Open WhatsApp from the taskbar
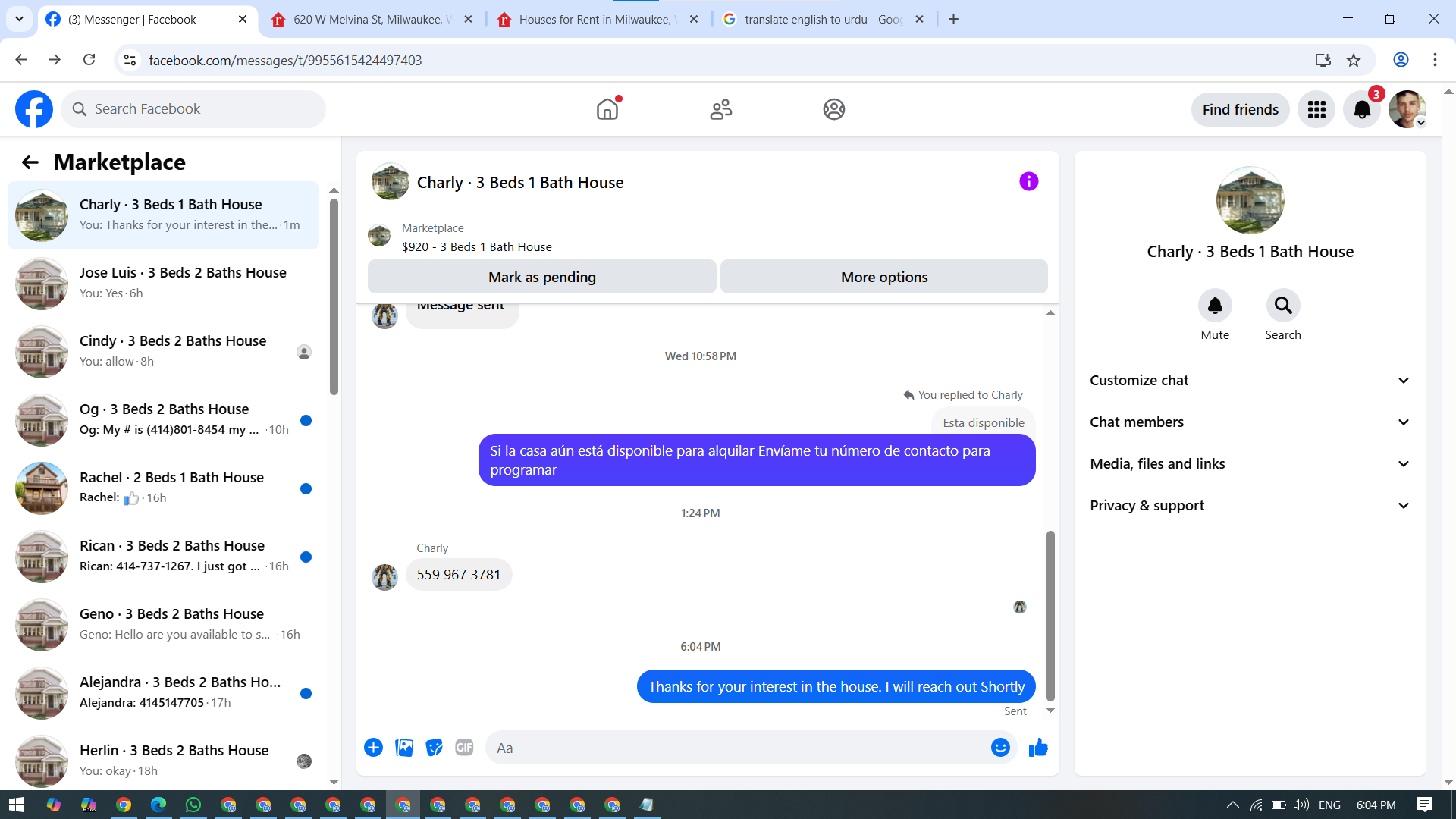The image size is (1456, 819). (x=193, y=805)
